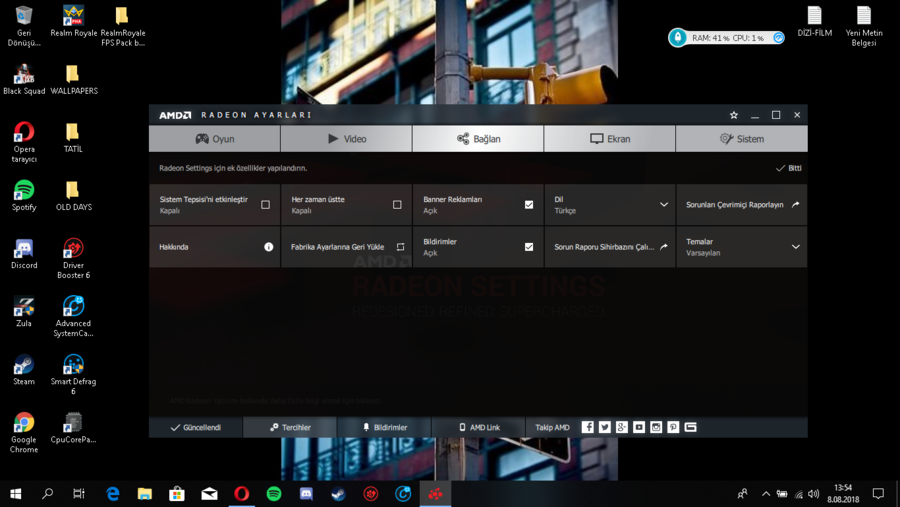This screenshot has height=507, width=900.
Task: Select the DİZİ-FİLM desktop file
Action: pyautogui.click(x=814, y=21)
